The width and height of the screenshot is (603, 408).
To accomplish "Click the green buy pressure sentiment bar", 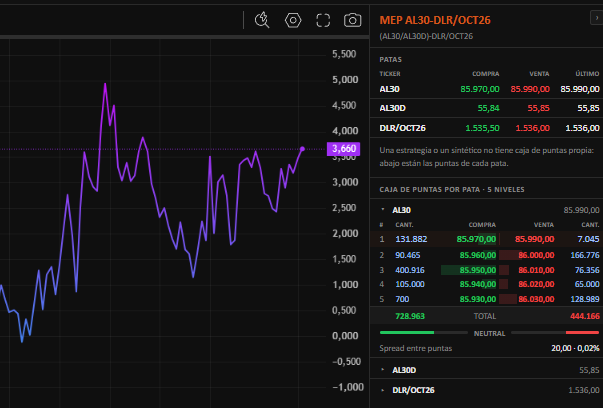I will coord(407,333).
